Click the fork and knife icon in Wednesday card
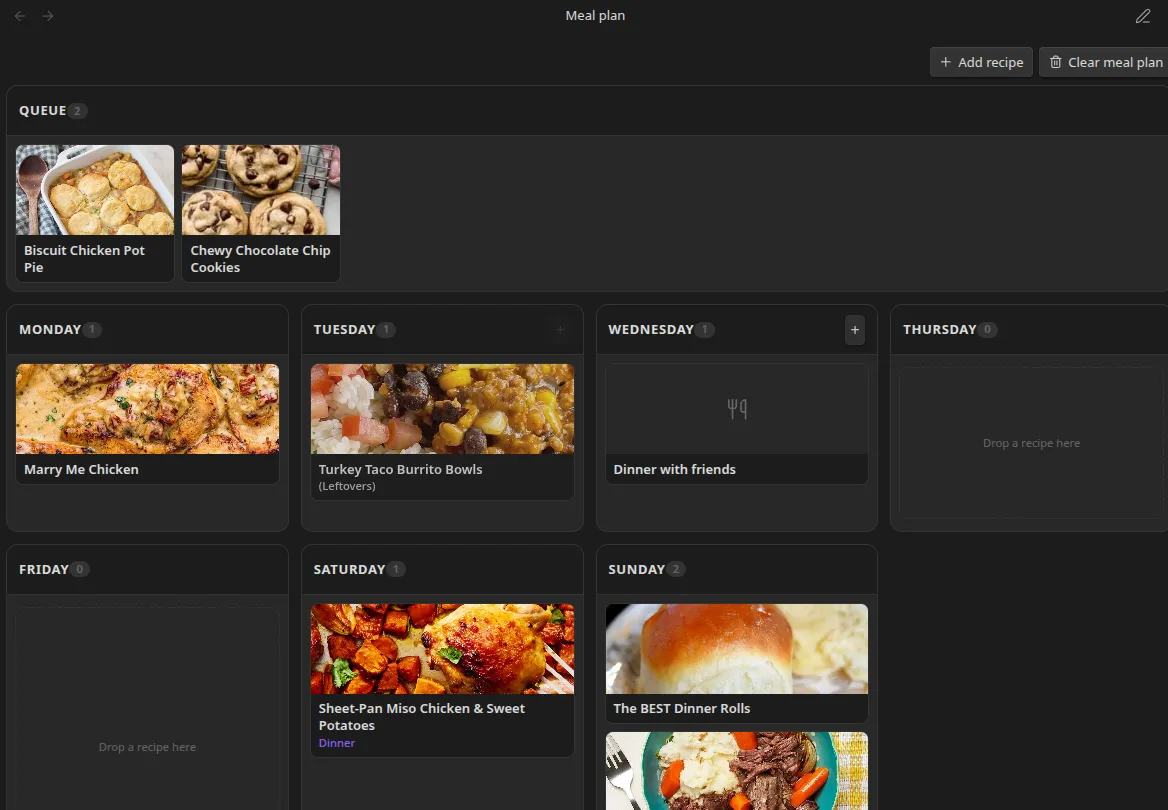 [x=737, y=408]
